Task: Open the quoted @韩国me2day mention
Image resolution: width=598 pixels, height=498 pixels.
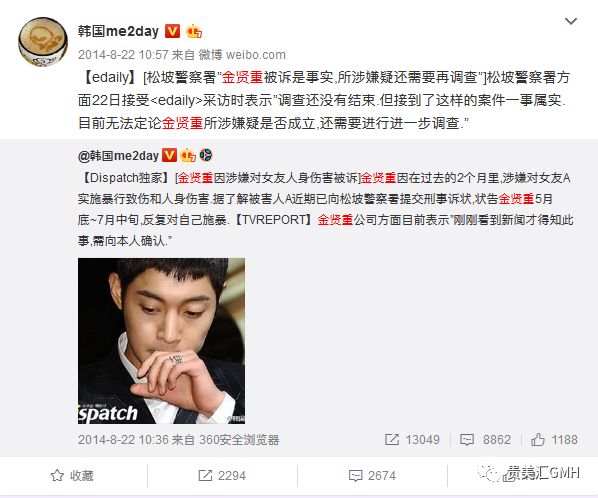Action: [x=118, y=156]
